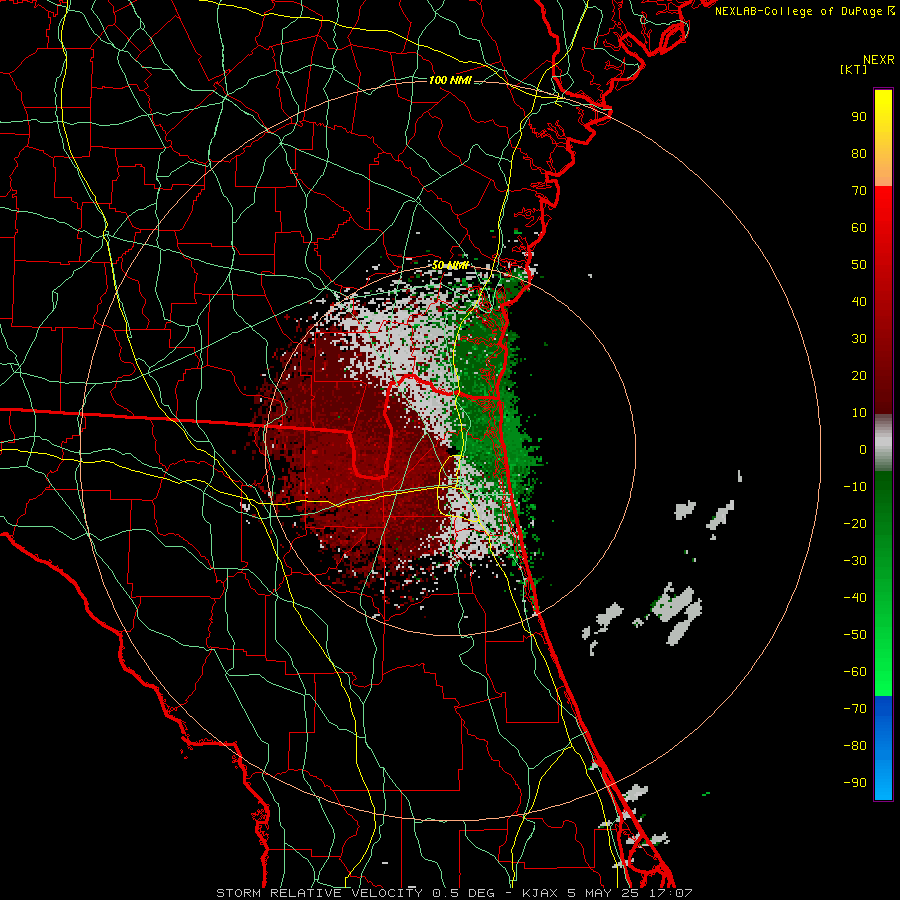Click the -10 scale label
Viewport: 900px width, 900px height.
855,487
